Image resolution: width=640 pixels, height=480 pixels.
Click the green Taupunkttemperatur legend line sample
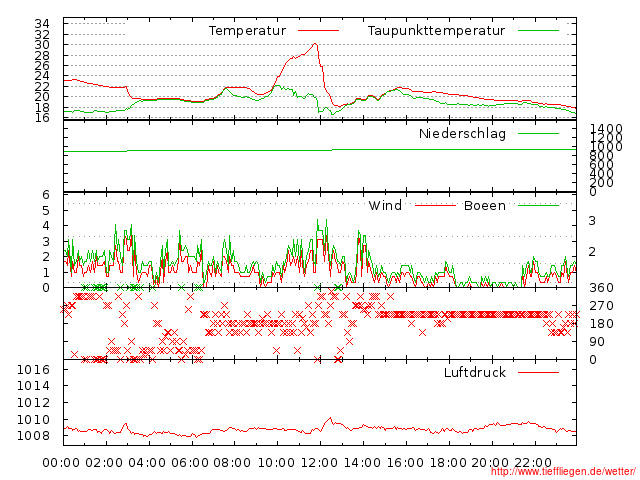(x=538, y=31)
